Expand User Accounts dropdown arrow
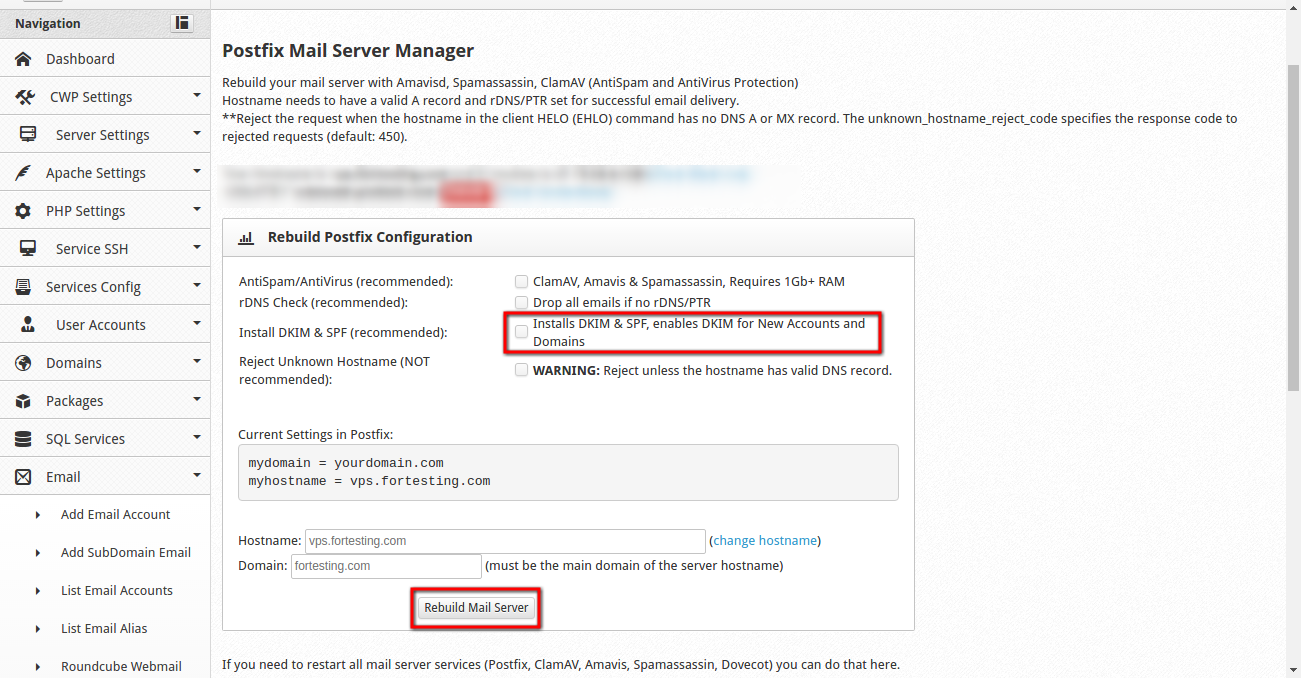Viewport: 1301px width, 678px height. pyautogui.click(x=197, y=324)
